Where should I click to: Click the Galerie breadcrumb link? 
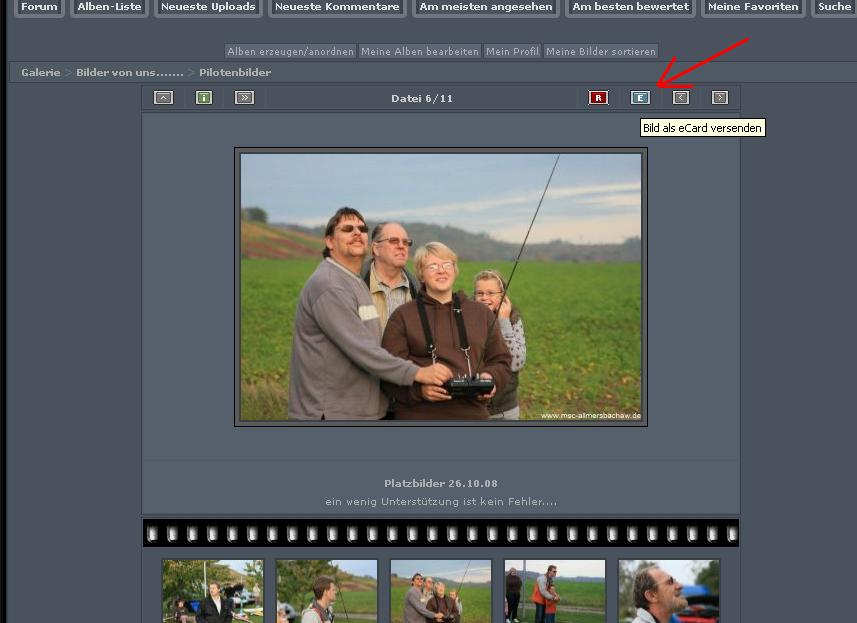point(41,73)
